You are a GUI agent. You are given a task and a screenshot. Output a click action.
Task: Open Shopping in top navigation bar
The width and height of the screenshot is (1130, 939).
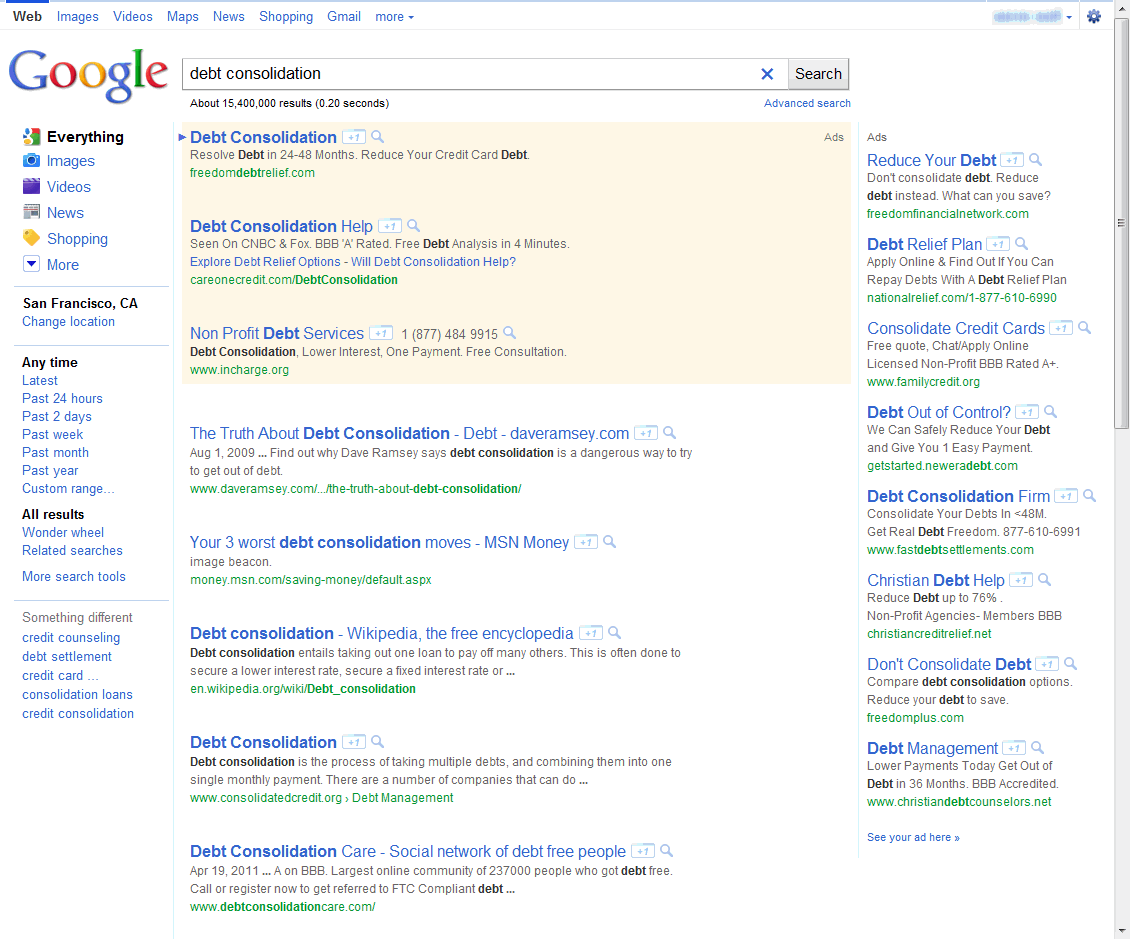pos(286,17)
